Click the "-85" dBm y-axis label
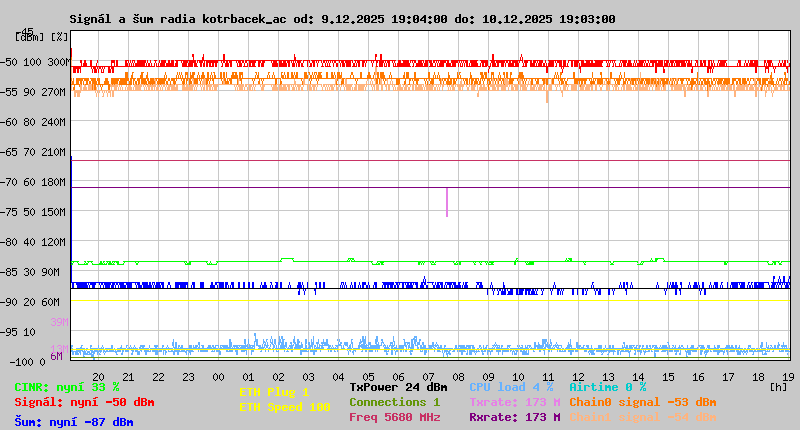 tap(9, 272)
